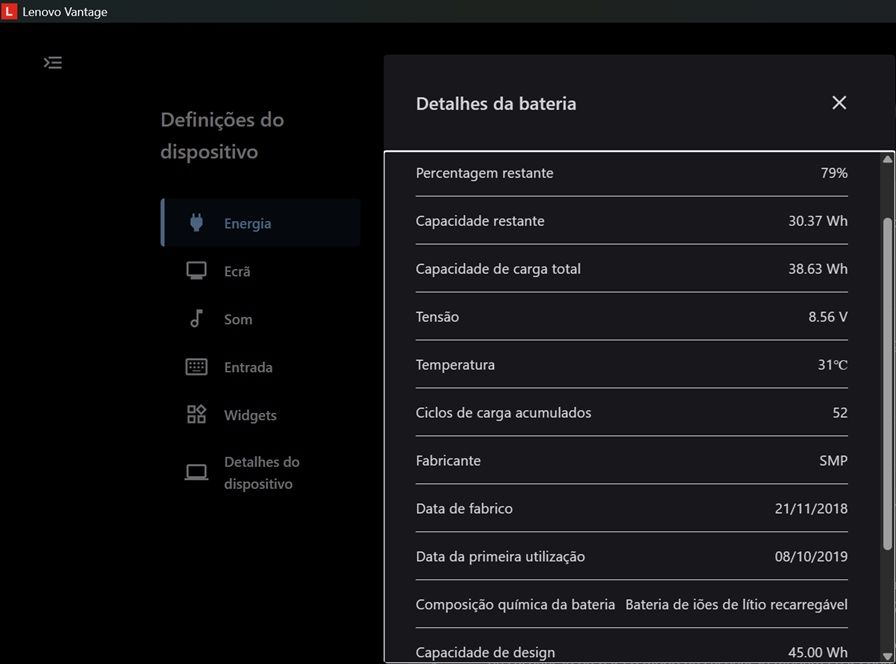Select the Temperatura label

pos(455,365)
